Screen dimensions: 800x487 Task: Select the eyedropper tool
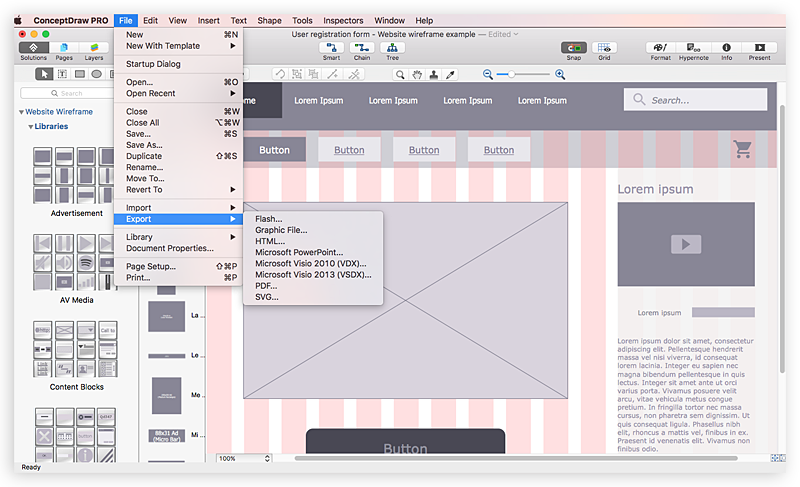pos(450,75)
